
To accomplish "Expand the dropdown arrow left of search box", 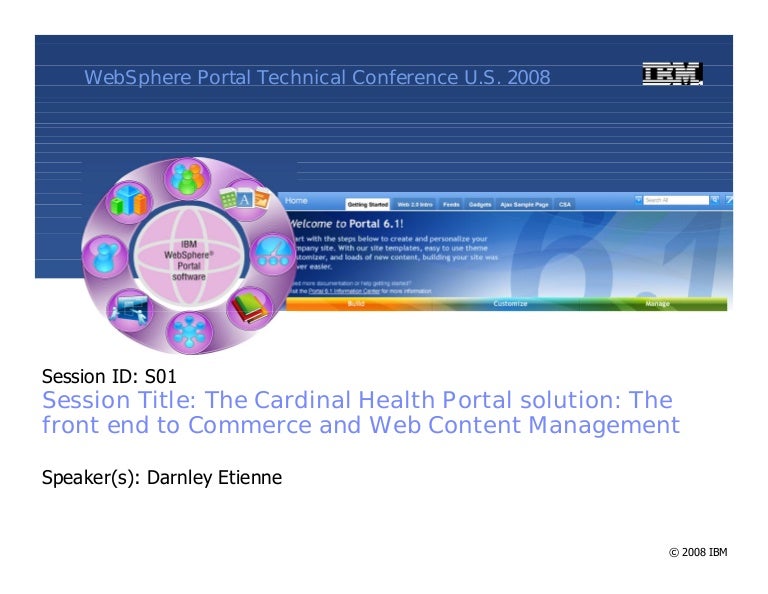I will [639, 200].
